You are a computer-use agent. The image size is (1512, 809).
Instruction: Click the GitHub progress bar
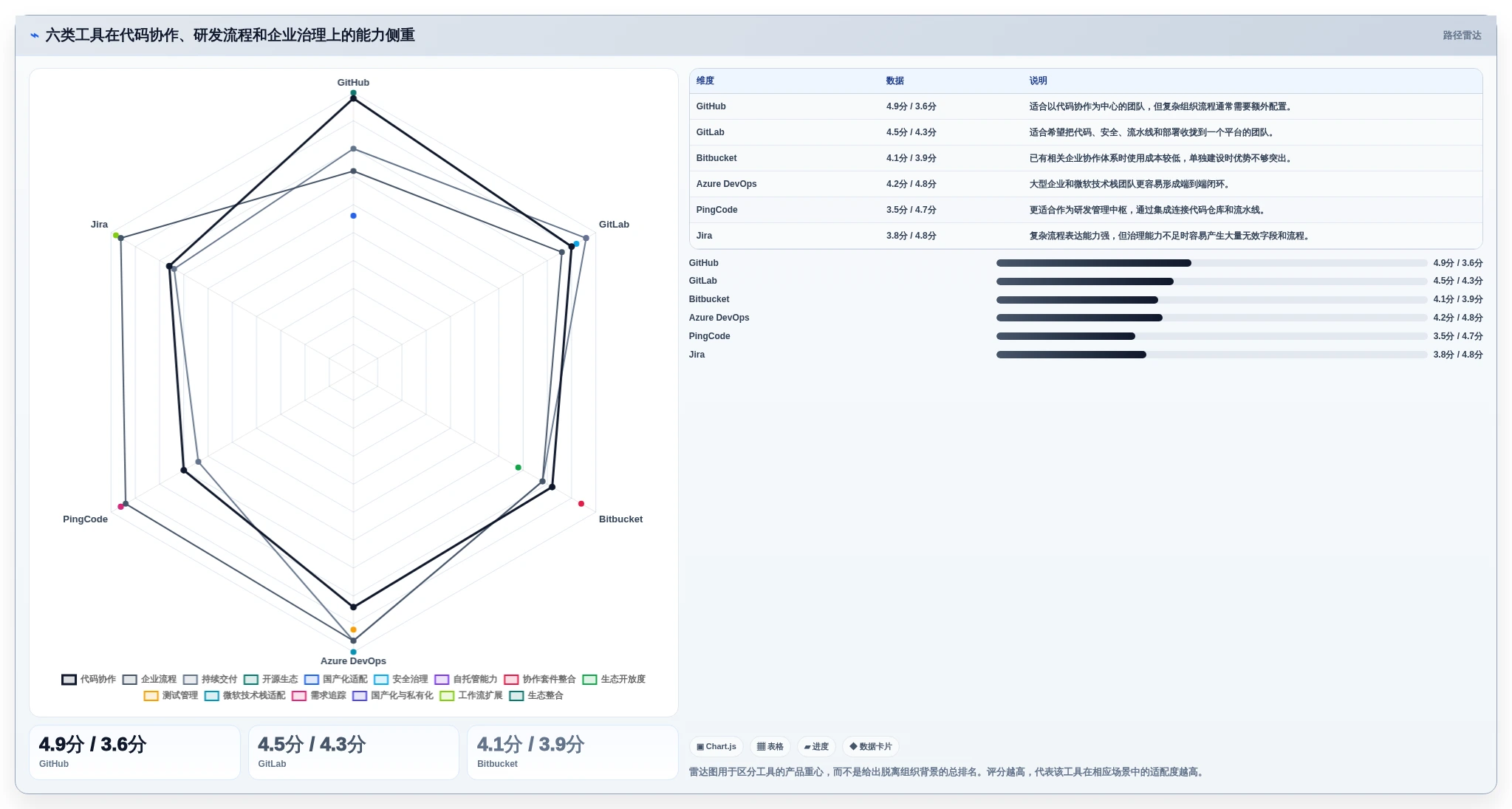(x=1211, y=263)
